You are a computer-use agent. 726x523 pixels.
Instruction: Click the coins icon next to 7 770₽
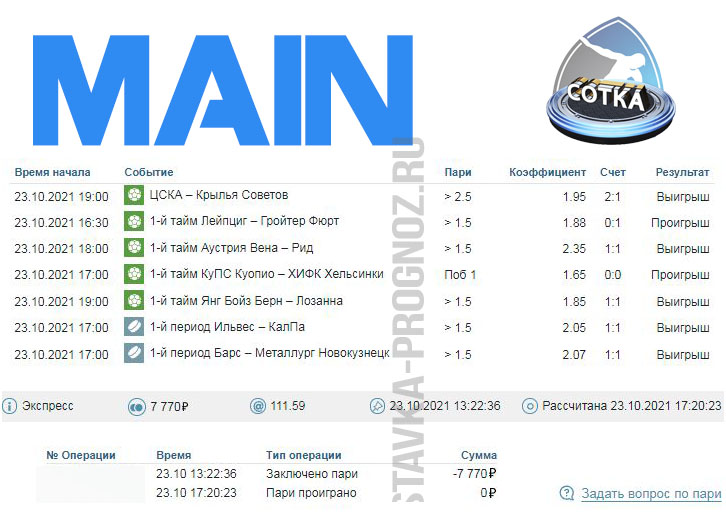tap(137, 407)
